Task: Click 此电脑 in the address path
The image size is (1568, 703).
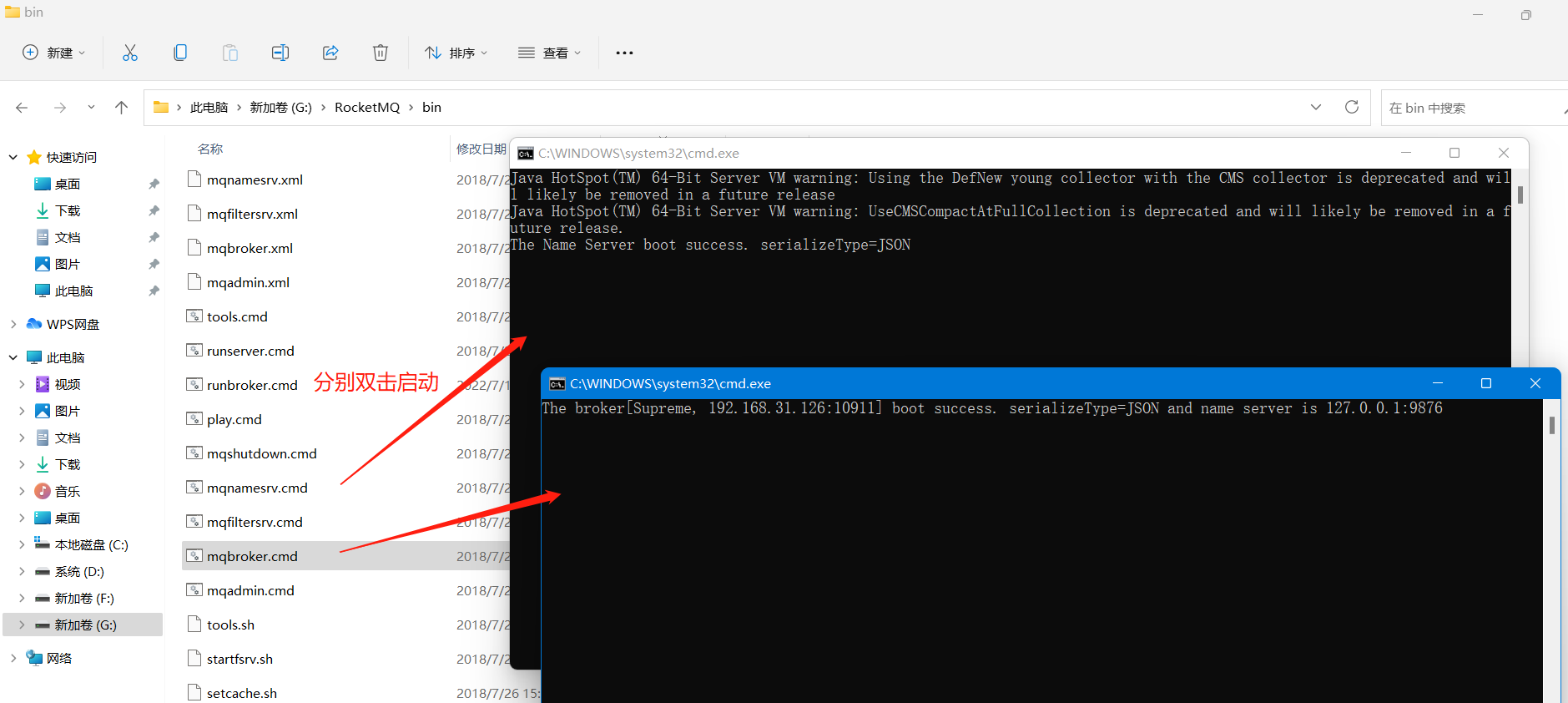Action: click(209, 107)
